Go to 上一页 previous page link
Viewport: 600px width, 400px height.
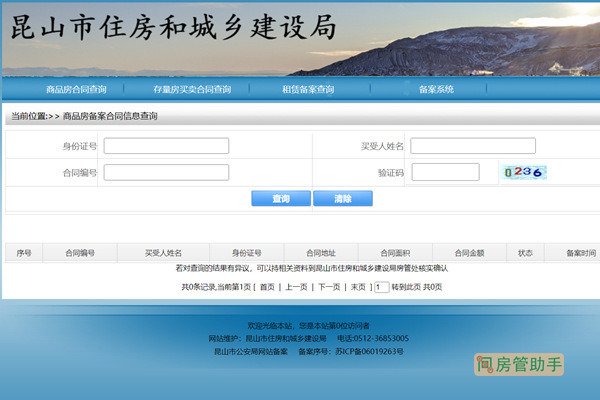pos(296,287)
